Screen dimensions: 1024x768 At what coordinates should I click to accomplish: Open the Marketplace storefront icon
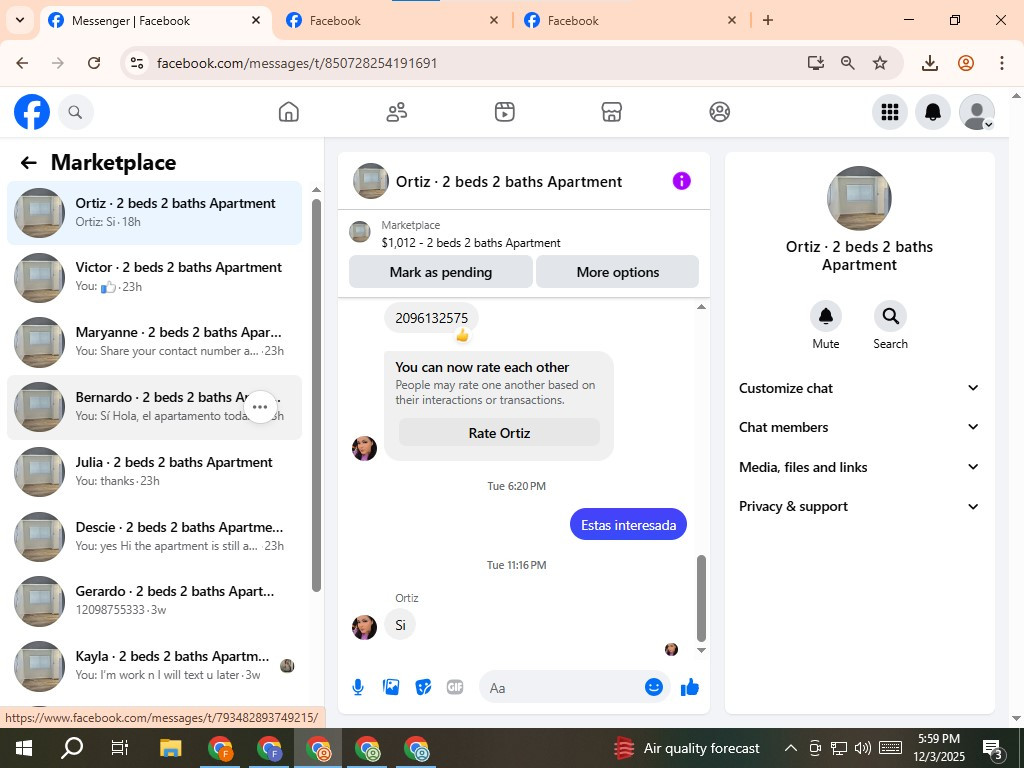point(611,112)
